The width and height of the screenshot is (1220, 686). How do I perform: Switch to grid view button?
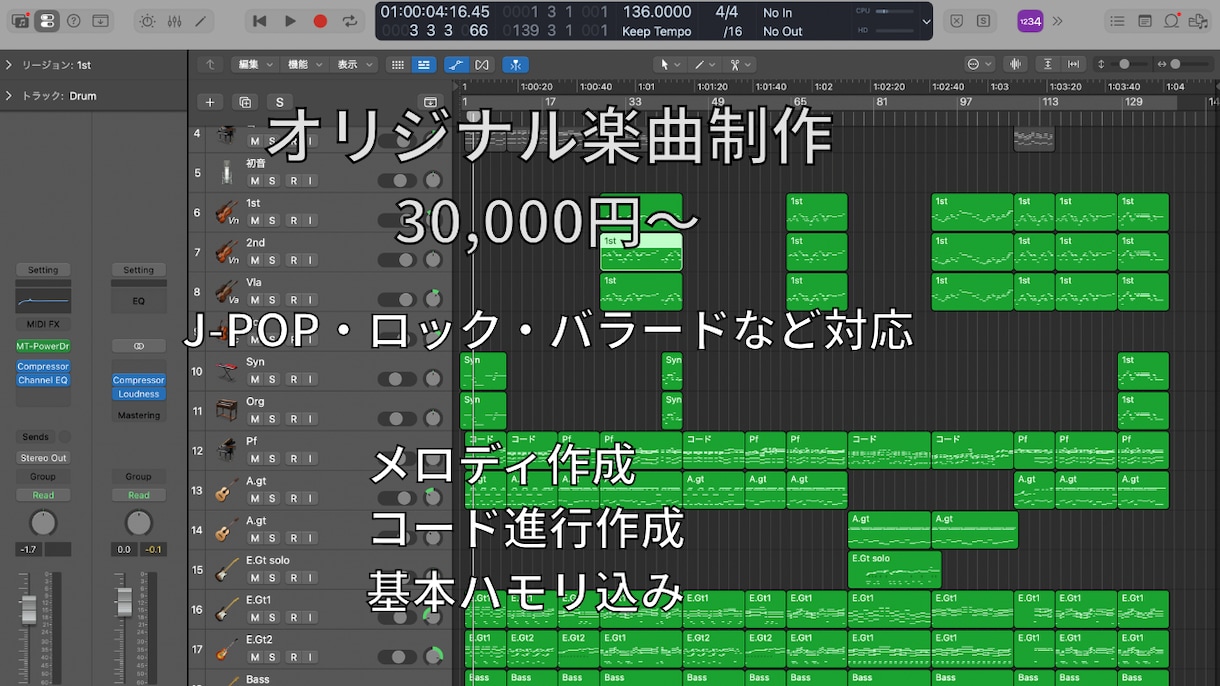click(x=398, y=65)
